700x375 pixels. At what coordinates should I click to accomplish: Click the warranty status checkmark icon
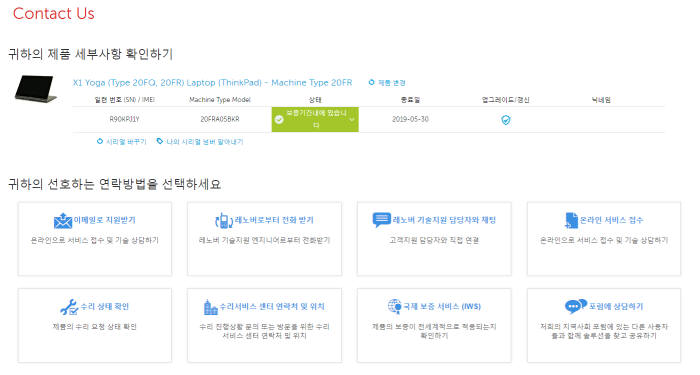point(279,120)
